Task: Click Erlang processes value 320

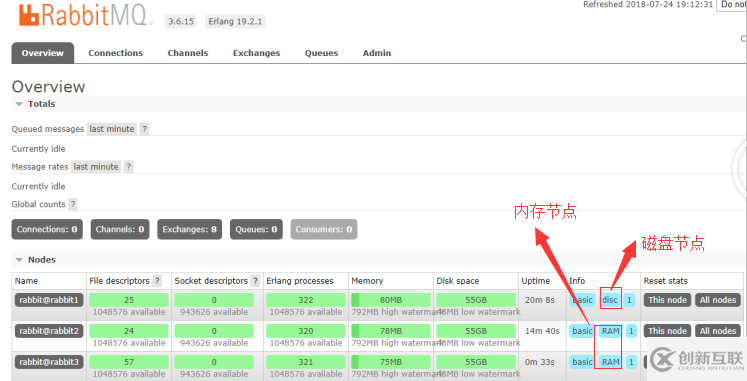Action: tap(306, 331)
